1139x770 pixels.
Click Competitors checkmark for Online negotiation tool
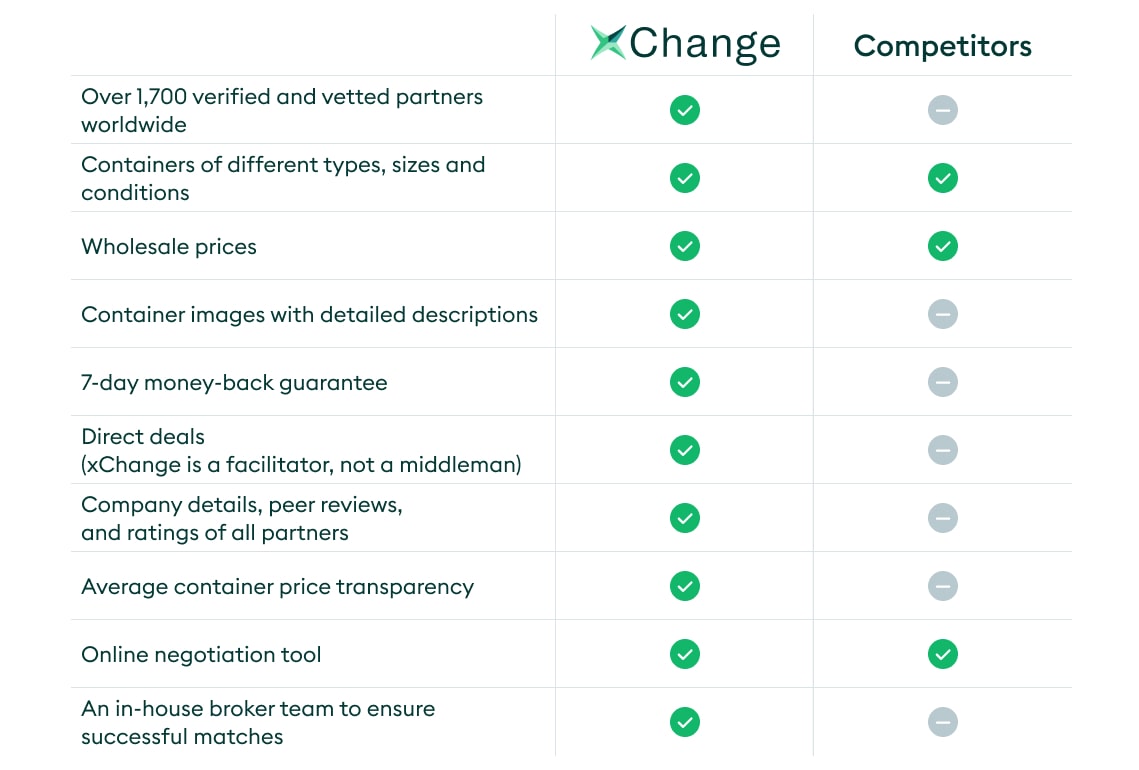click(x=943, y=654)
